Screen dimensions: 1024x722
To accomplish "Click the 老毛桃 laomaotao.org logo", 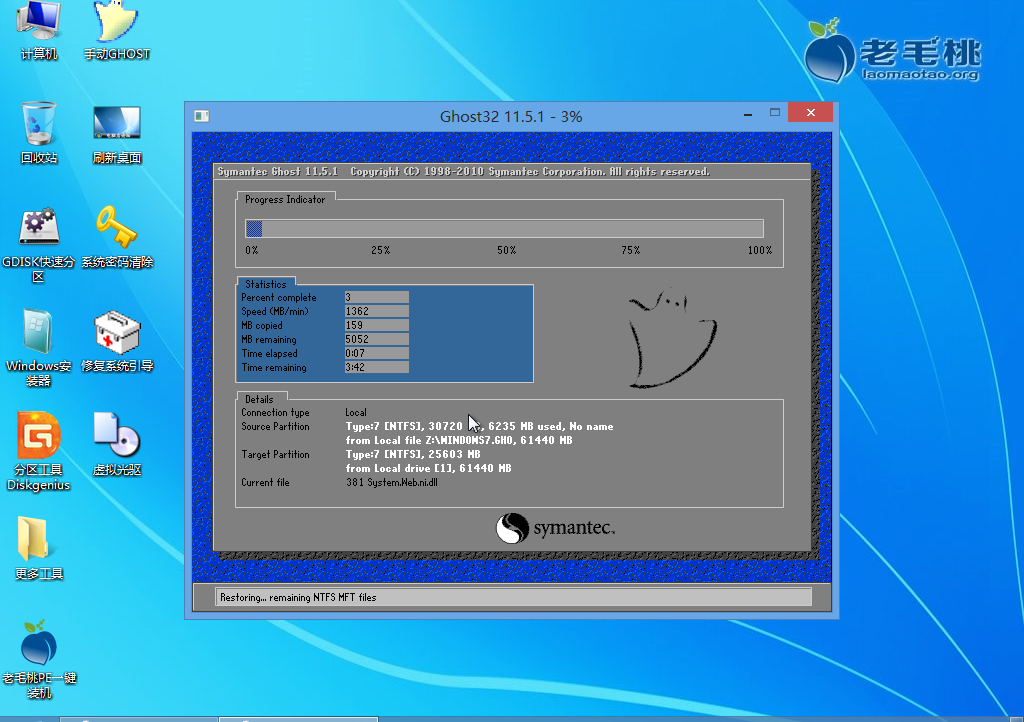I will [893, 53].
